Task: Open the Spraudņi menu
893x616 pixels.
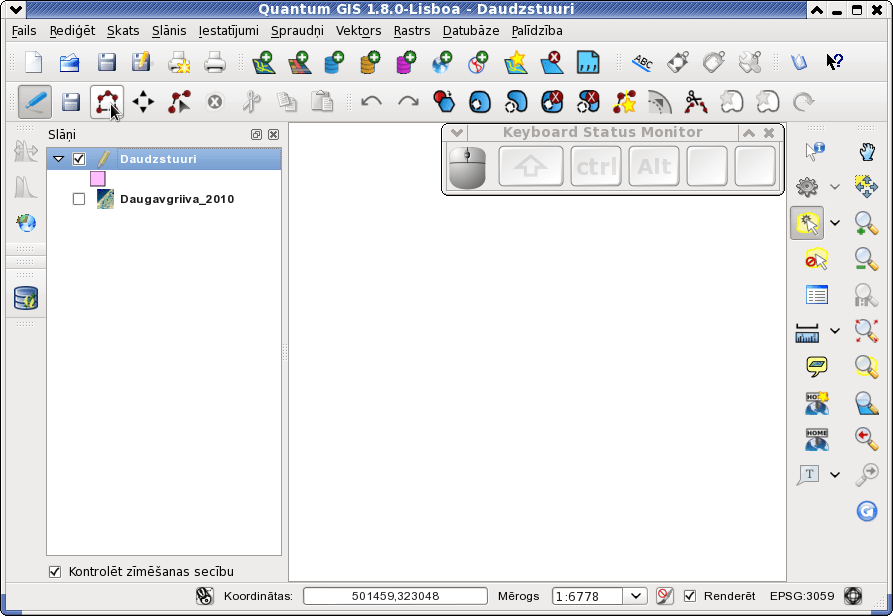Action: [x=297, y=31]
